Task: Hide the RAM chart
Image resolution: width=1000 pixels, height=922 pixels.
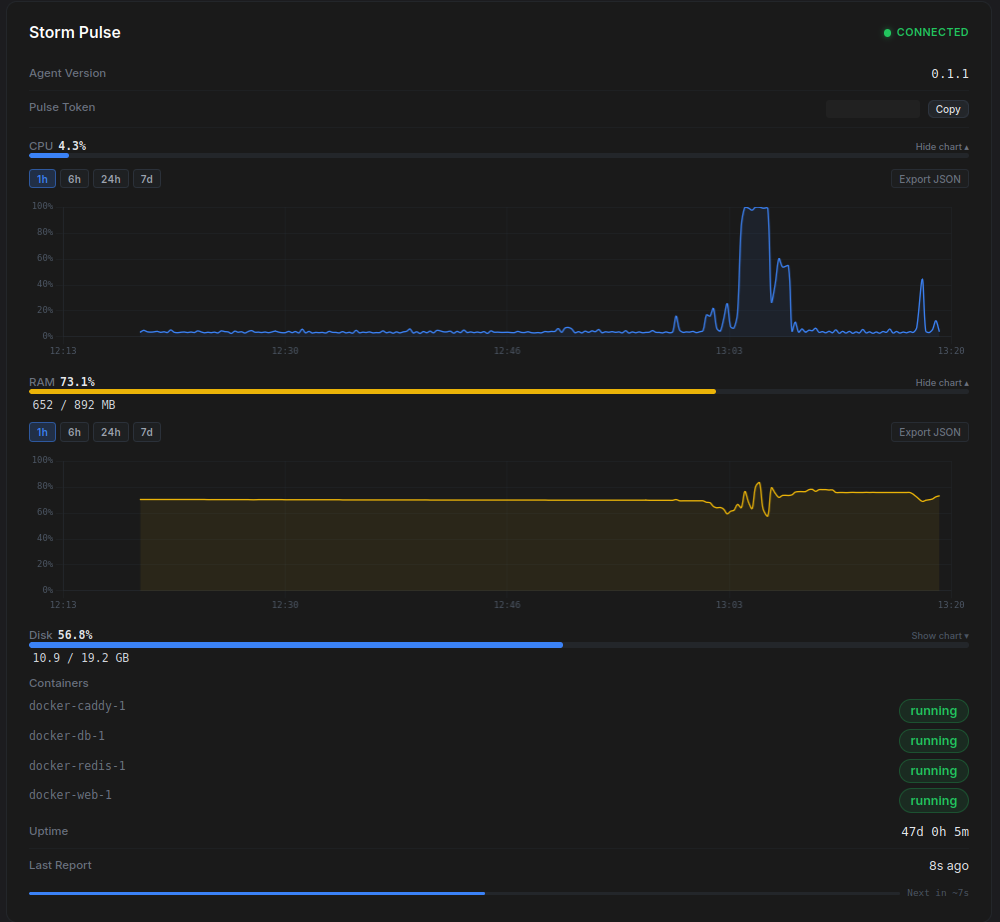Action: pyautogui.click(x=940, y=382)
